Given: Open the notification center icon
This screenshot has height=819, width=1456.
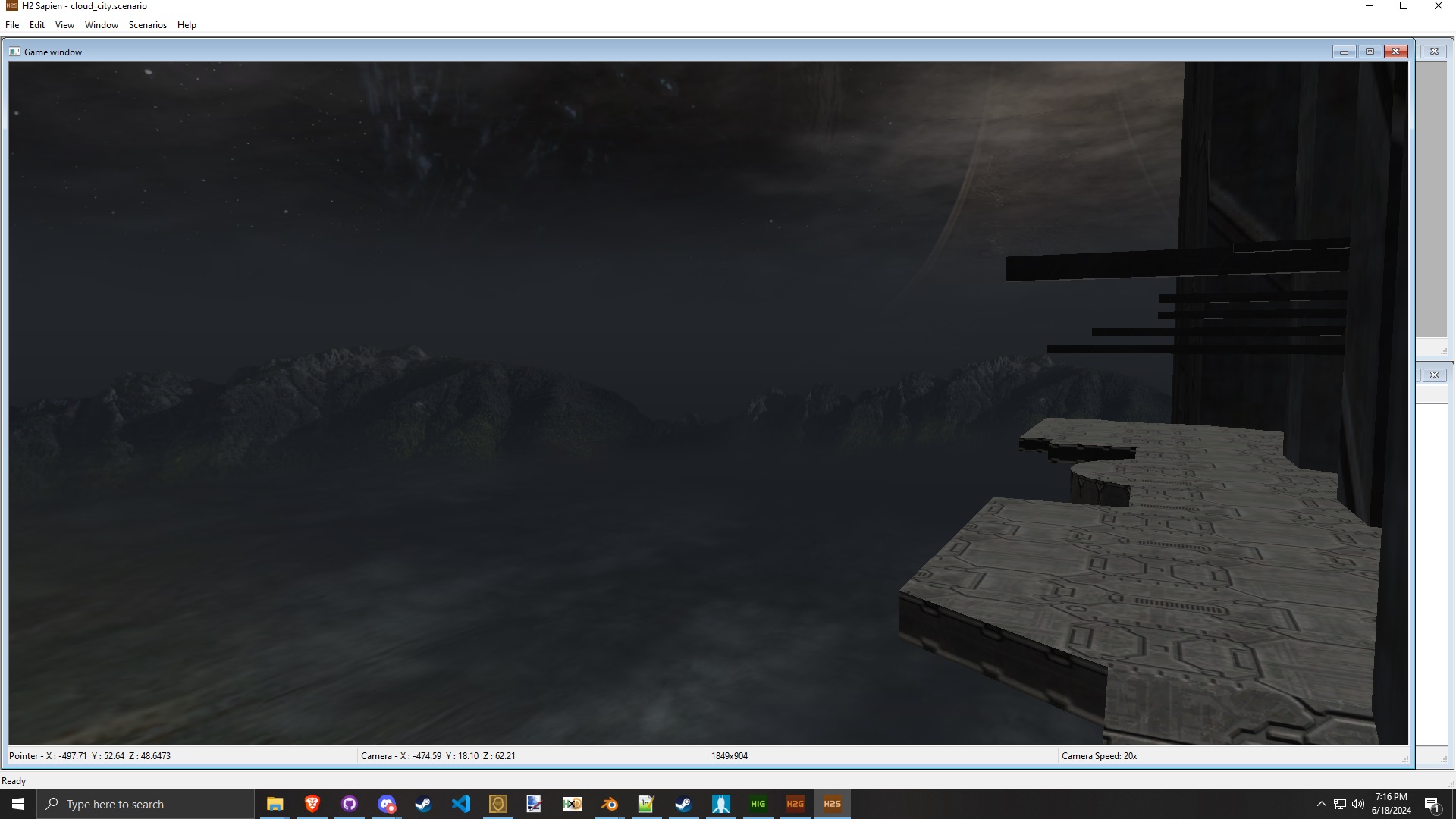Looking at the screenshot, I should pos(1432,804).
